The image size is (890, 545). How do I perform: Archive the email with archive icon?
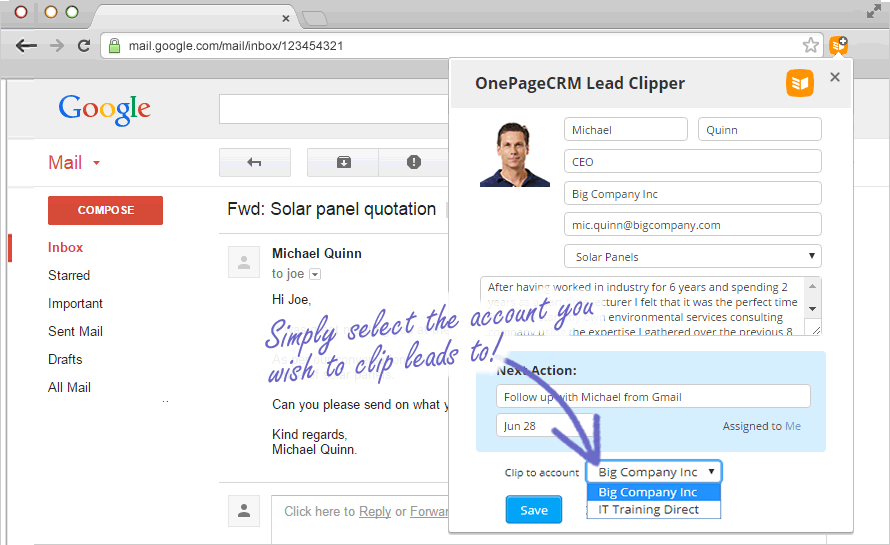[343, 162]
